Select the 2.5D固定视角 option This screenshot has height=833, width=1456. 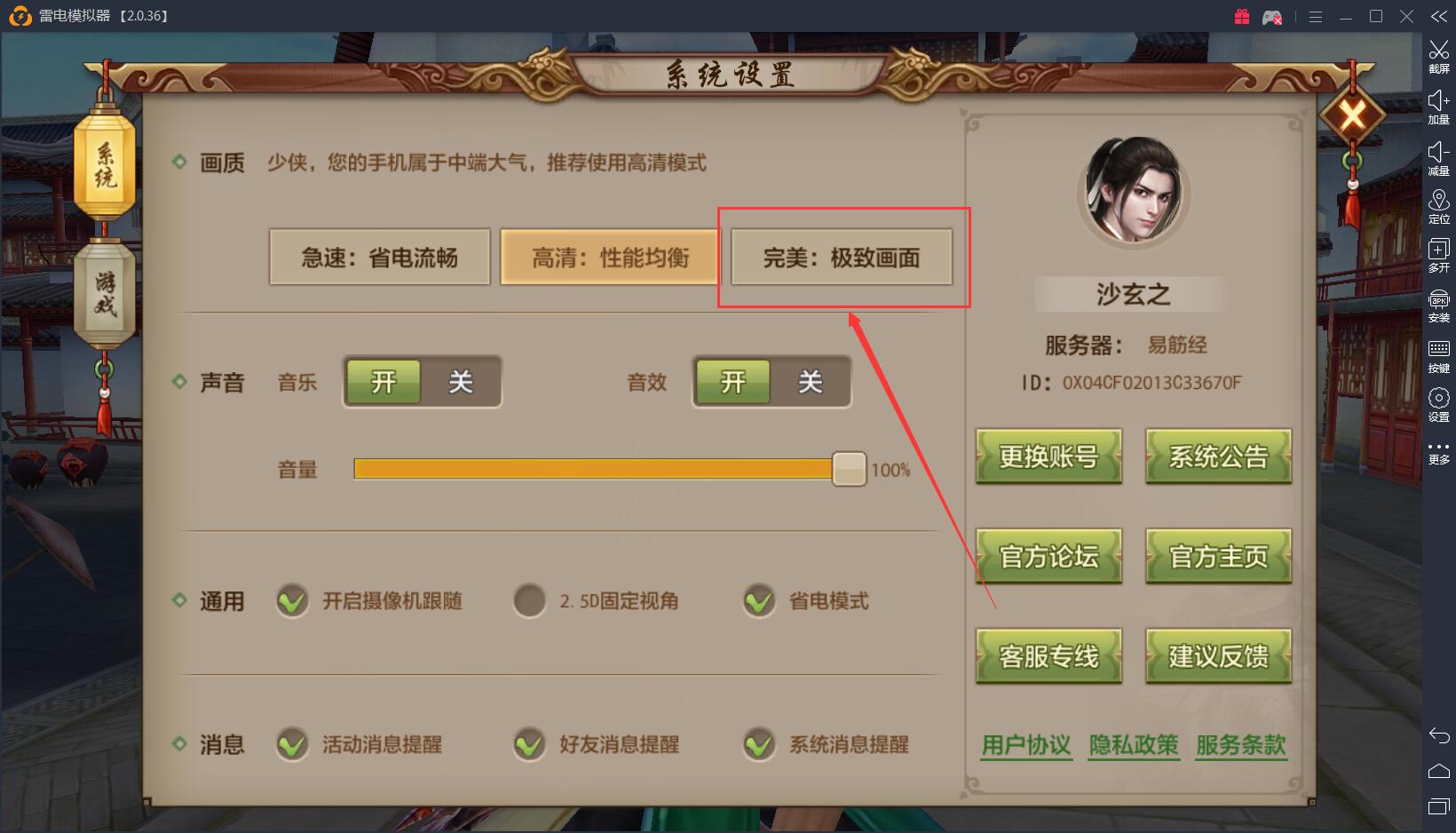click(529, 601)
